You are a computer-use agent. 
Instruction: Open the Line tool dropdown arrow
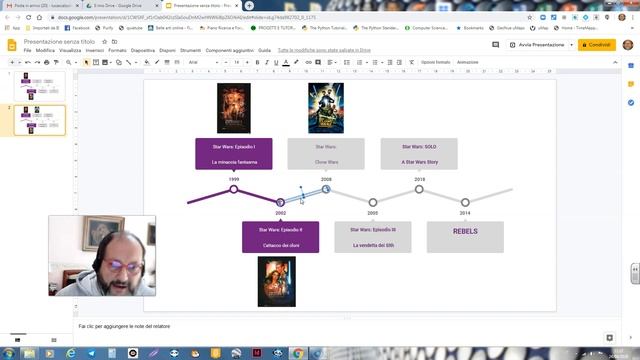pos(136,62)
